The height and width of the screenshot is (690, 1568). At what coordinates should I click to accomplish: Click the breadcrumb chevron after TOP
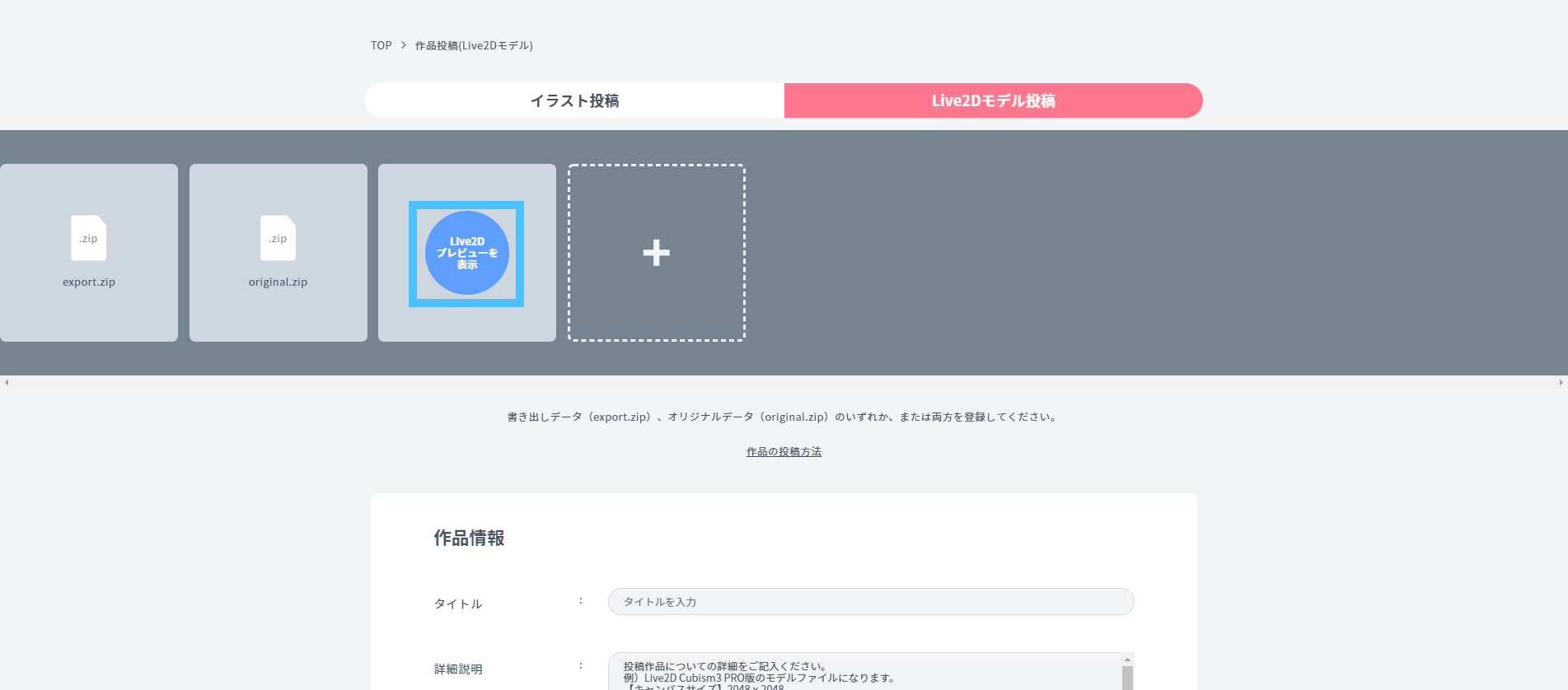pos(404,45)
